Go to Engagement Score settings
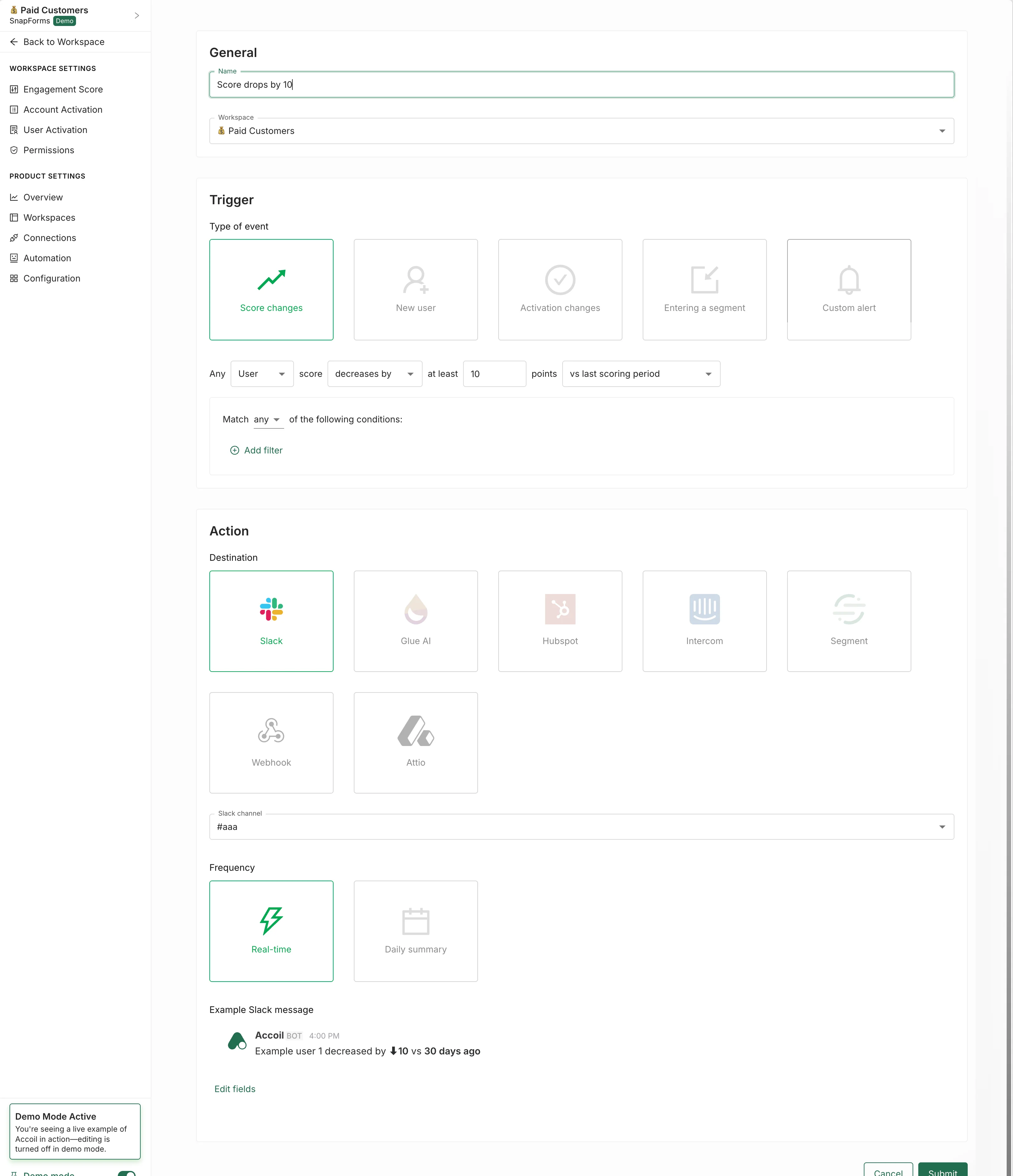The width and height of the screenshot is (1013, 1176). pyautogui.click(x=63, y=89)
